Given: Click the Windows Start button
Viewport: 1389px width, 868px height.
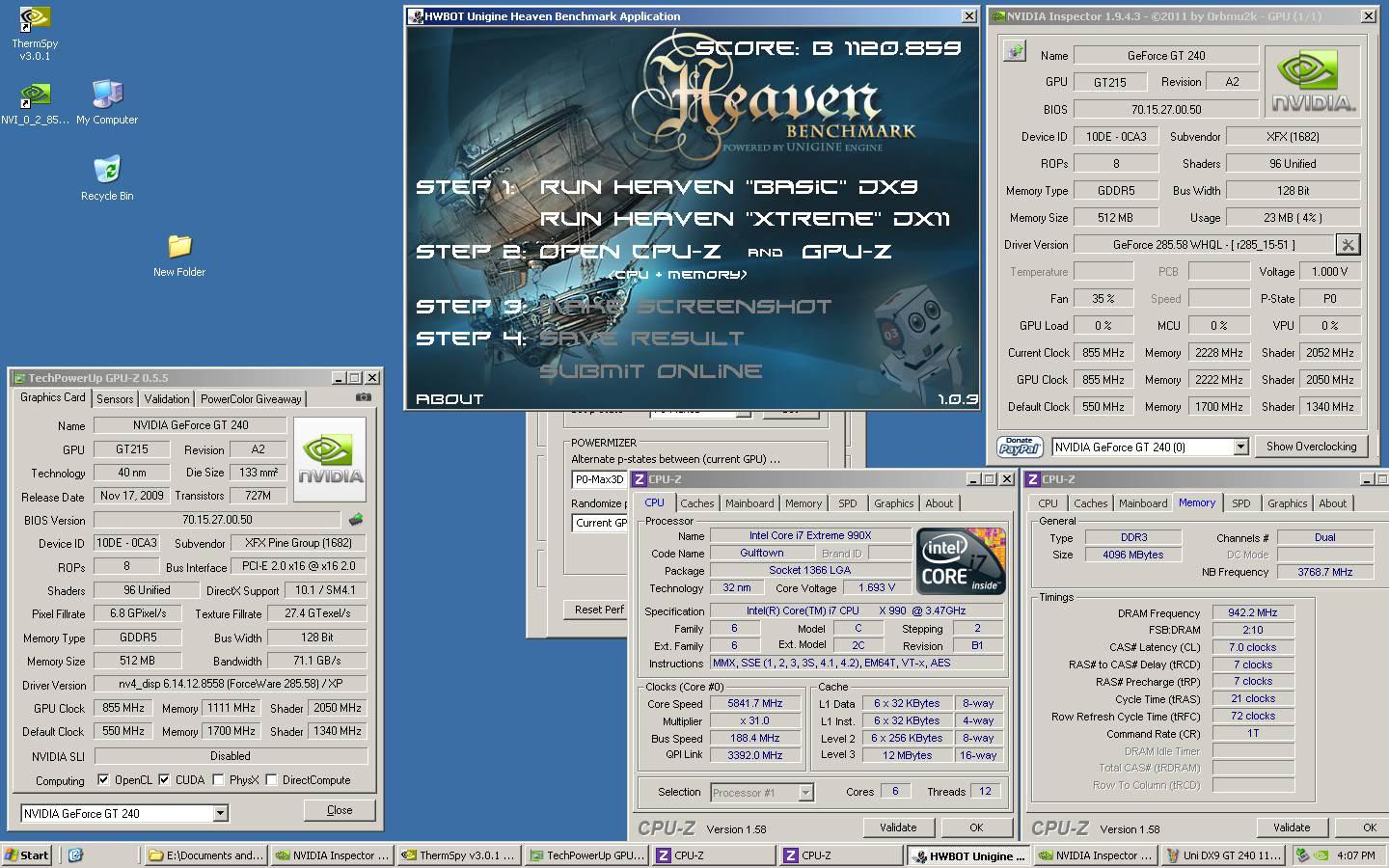Looking at the screenshot, I should (27, 854).
